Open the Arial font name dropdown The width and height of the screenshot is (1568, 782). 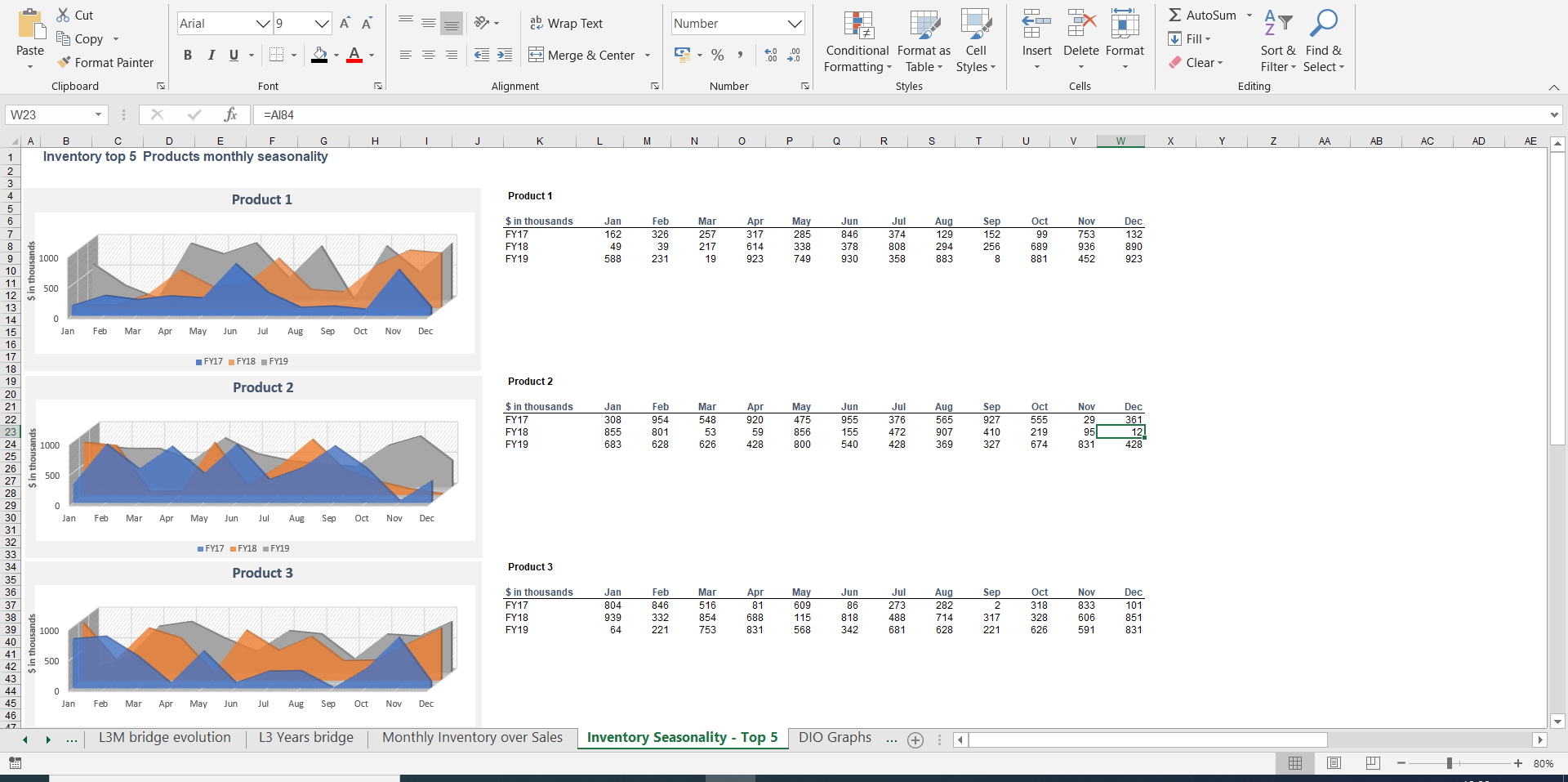[x=263, y=24]
